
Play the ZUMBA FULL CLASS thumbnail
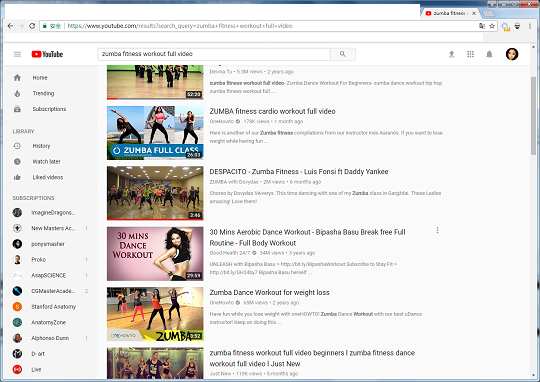(155, 133)
